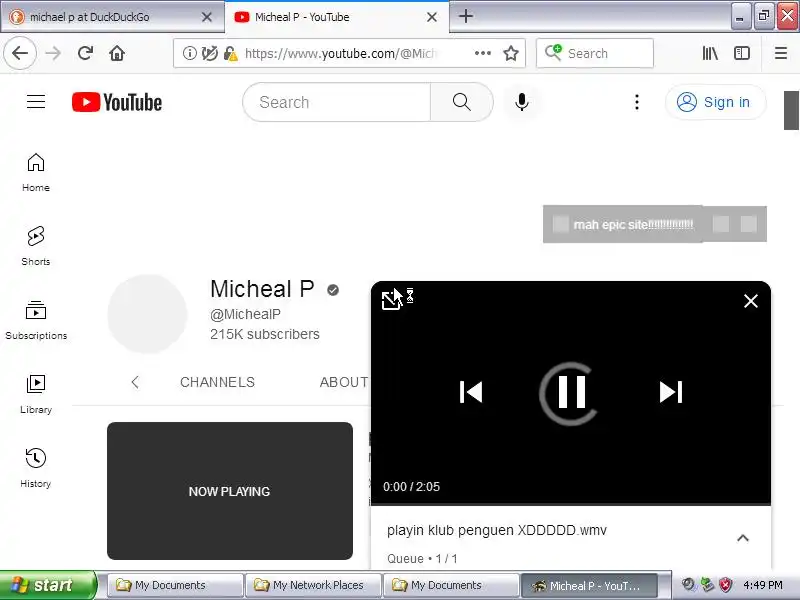Open page actions three-dot menu in address bar
800x600 pixels.
click(483, 53)
